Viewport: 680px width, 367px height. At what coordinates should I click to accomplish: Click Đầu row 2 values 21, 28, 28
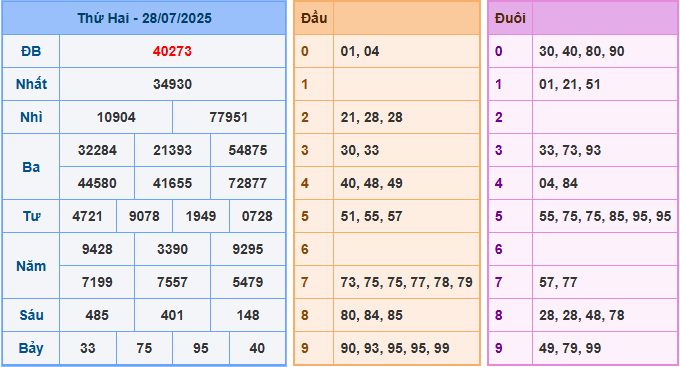372,117
